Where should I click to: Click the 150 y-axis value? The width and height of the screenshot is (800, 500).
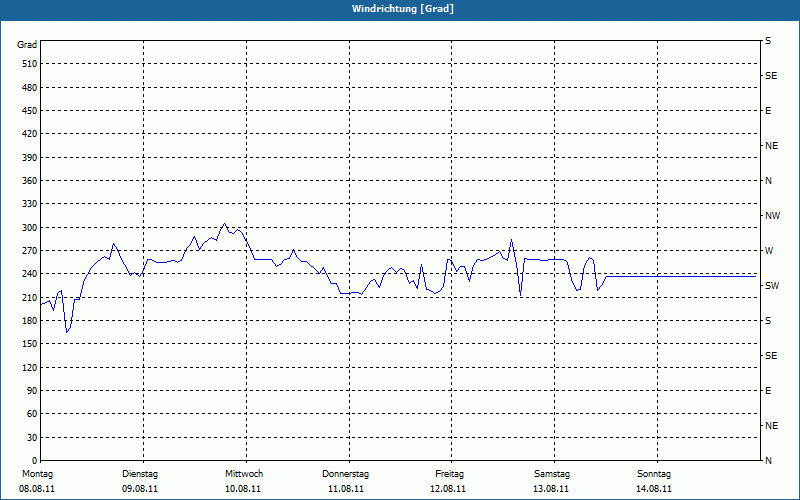[x=30, y=344]
